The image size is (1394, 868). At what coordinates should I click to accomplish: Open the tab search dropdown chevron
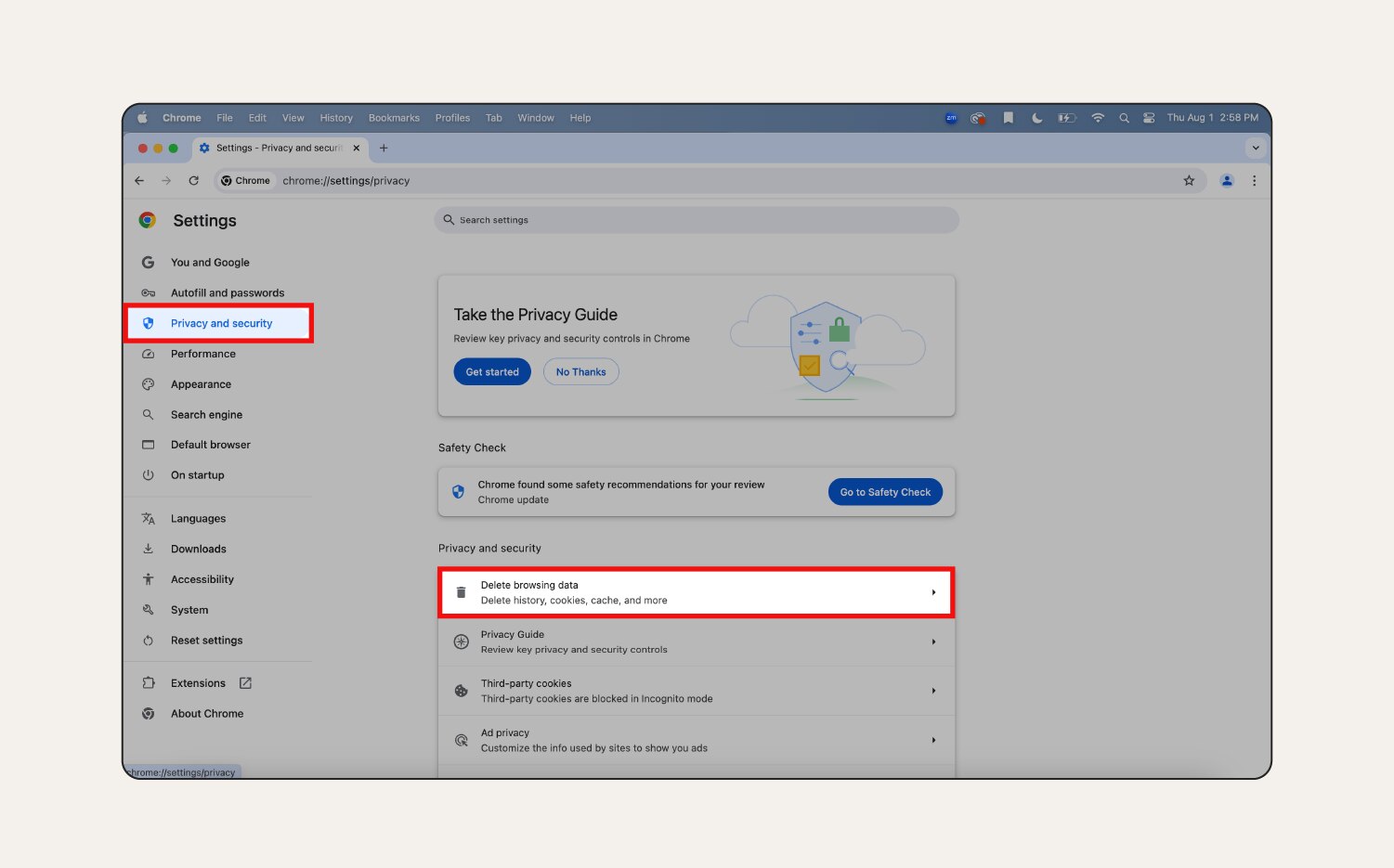coord(1256,148)
